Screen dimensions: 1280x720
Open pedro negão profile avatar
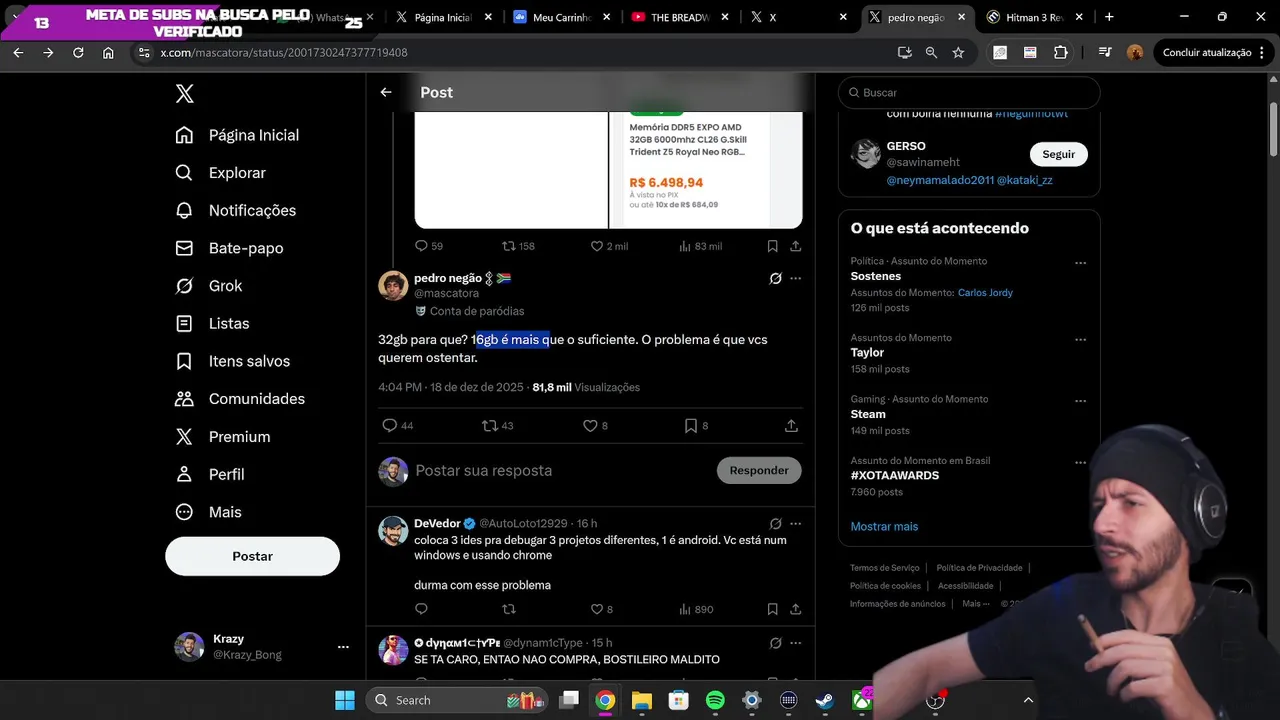click(393, 285)
